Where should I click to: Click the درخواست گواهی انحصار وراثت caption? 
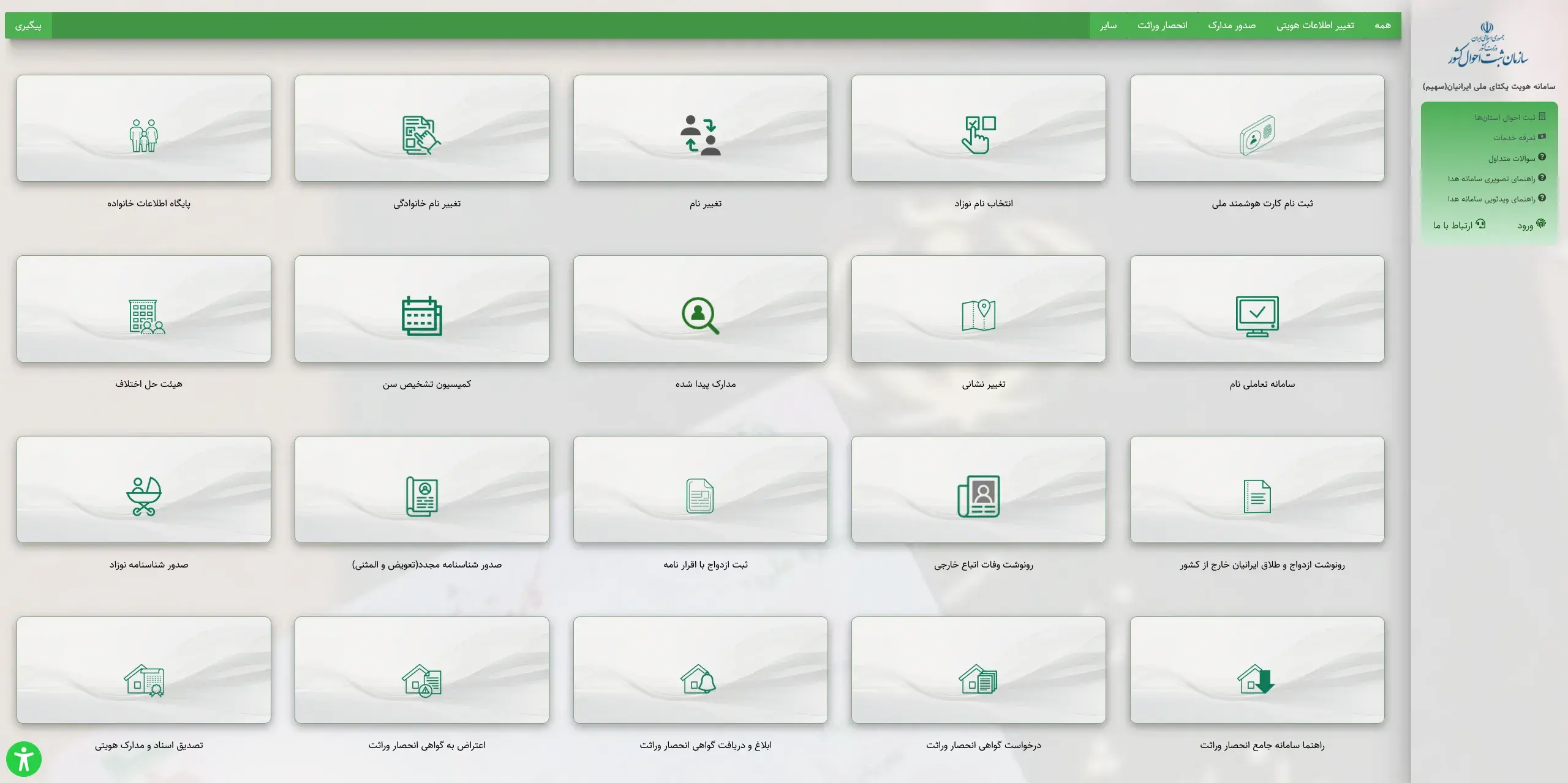point(984,745)
